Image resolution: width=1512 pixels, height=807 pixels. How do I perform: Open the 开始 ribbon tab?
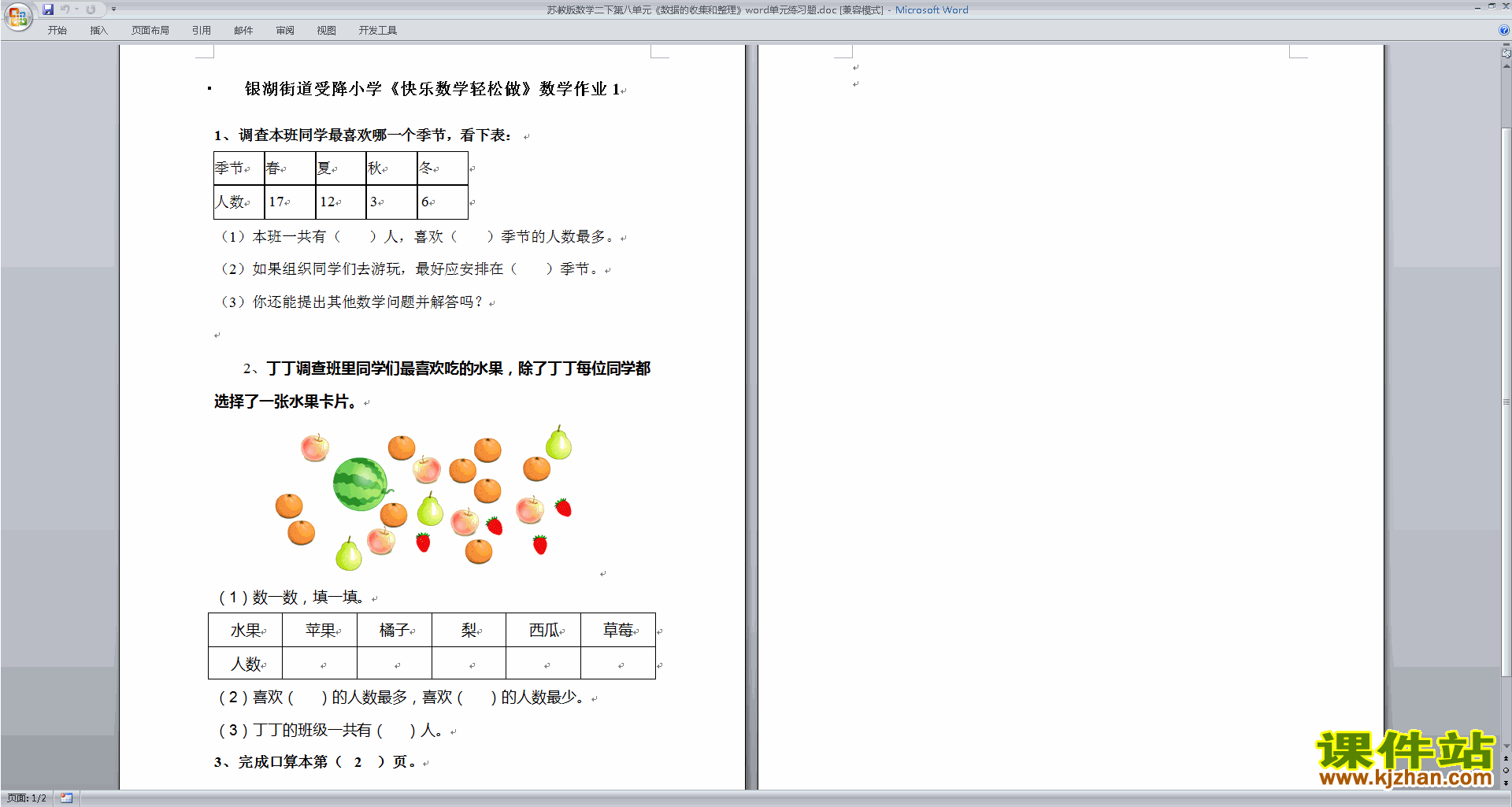(57, 31)
